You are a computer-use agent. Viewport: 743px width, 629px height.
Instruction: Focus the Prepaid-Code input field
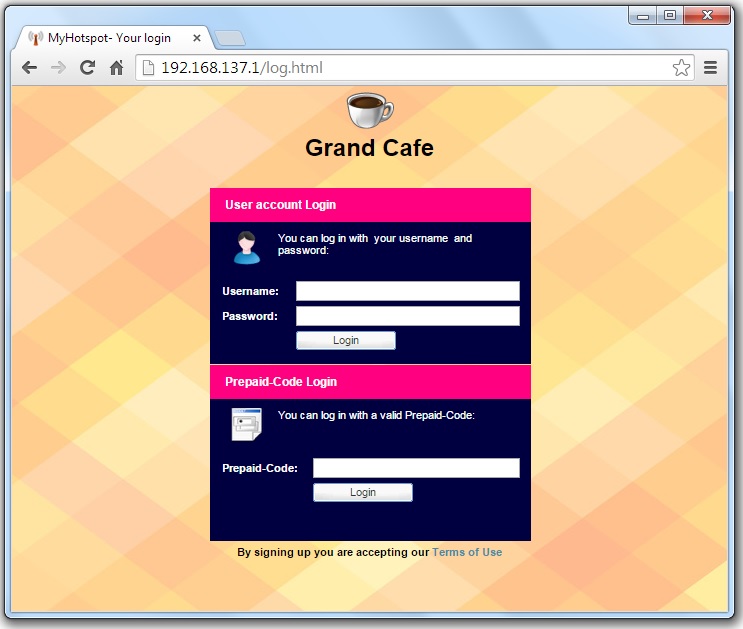(416, 468)
